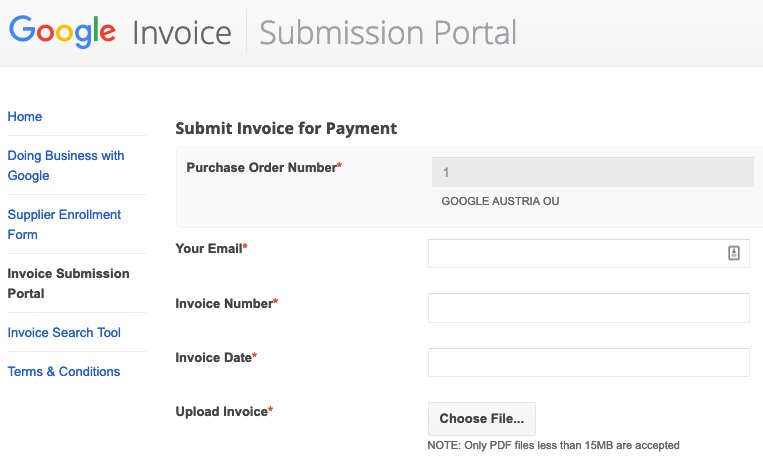763x458 pixels.
Task: Click the Upload Invoice label
Action: click(221, 411)
